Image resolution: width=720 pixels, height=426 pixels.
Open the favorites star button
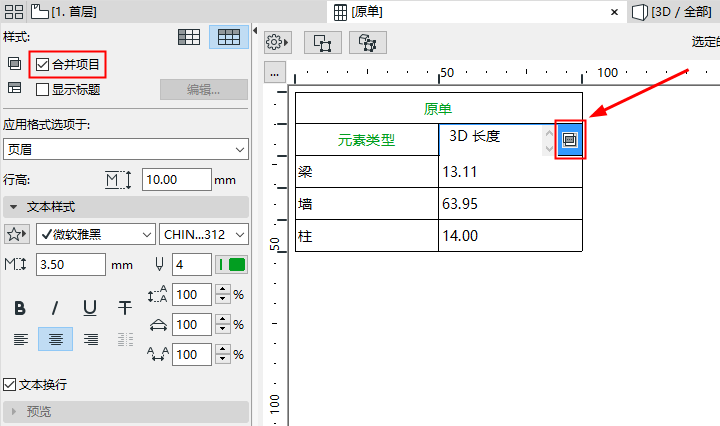[17, 235]
